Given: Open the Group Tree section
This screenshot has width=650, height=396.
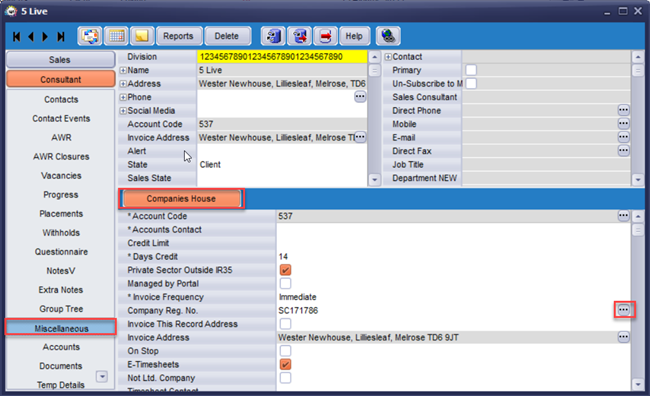Looking at the screenshot, I should pos(61,309).
